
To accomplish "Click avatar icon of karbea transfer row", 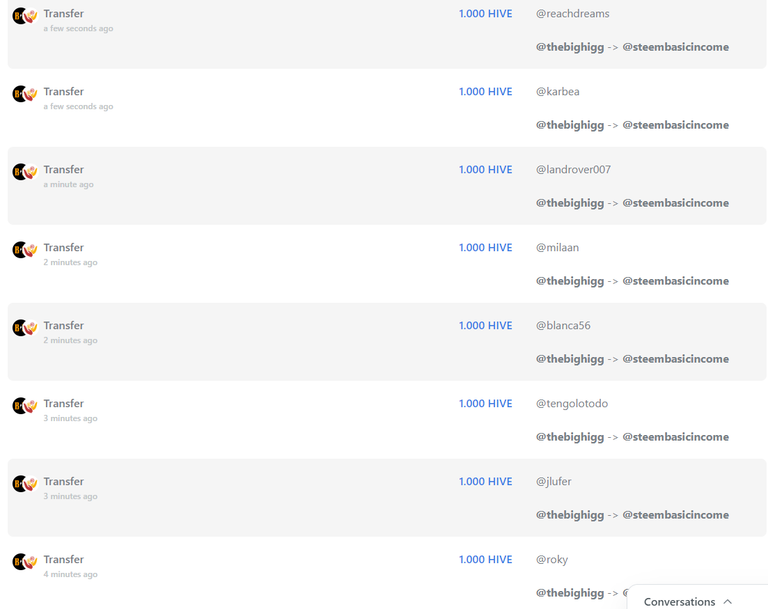I will pyautogui.click(x=25, y=94).
